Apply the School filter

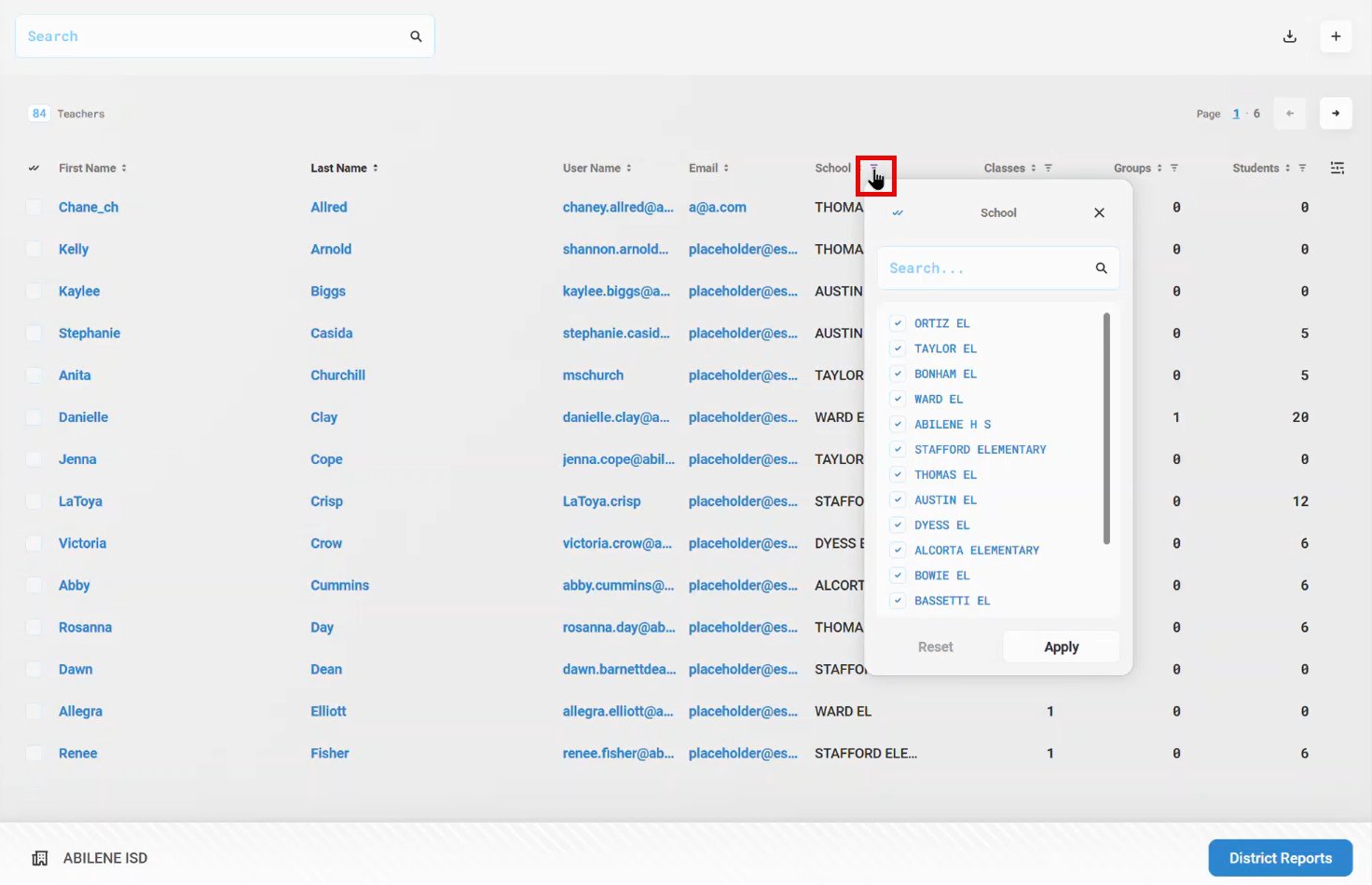coord(1062,647)
